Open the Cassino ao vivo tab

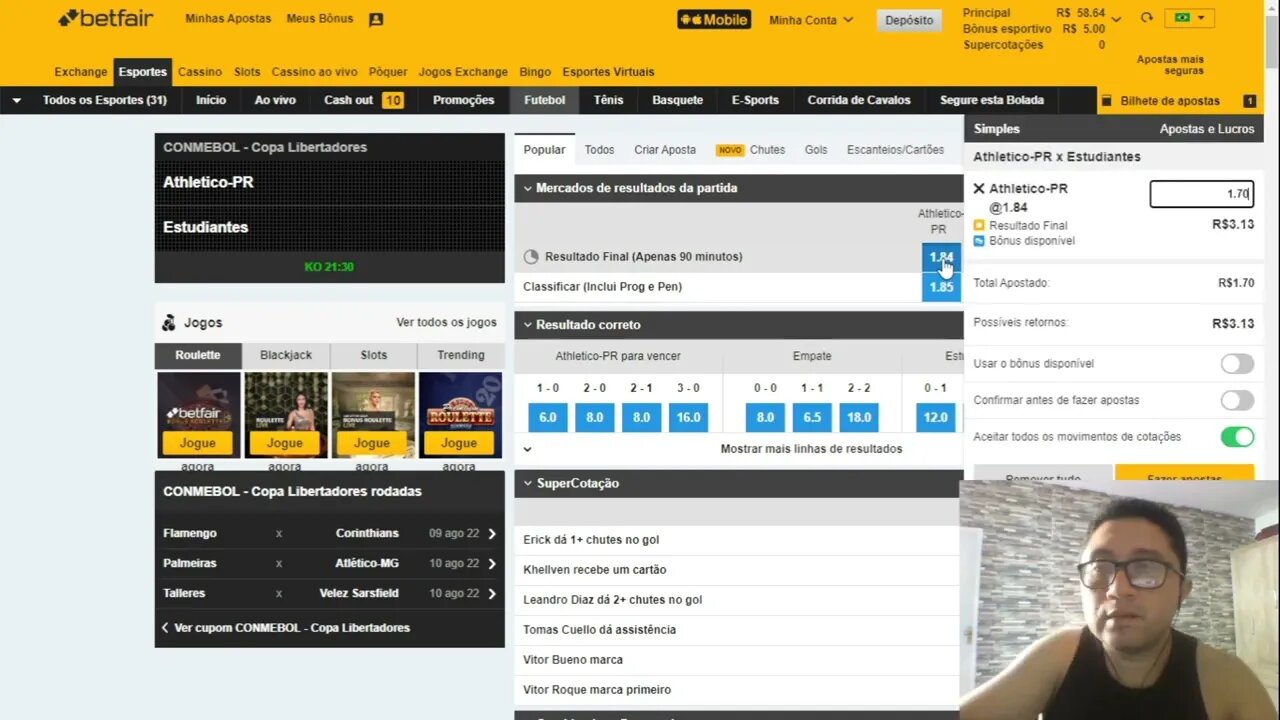(x=314, y=72)
